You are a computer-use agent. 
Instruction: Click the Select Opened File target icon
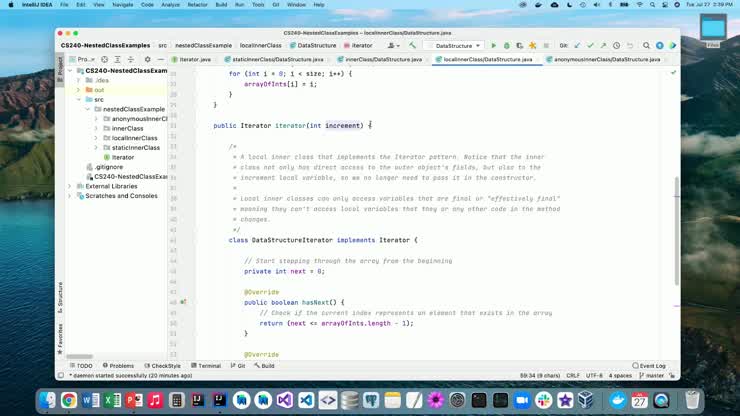pos(104,59)
